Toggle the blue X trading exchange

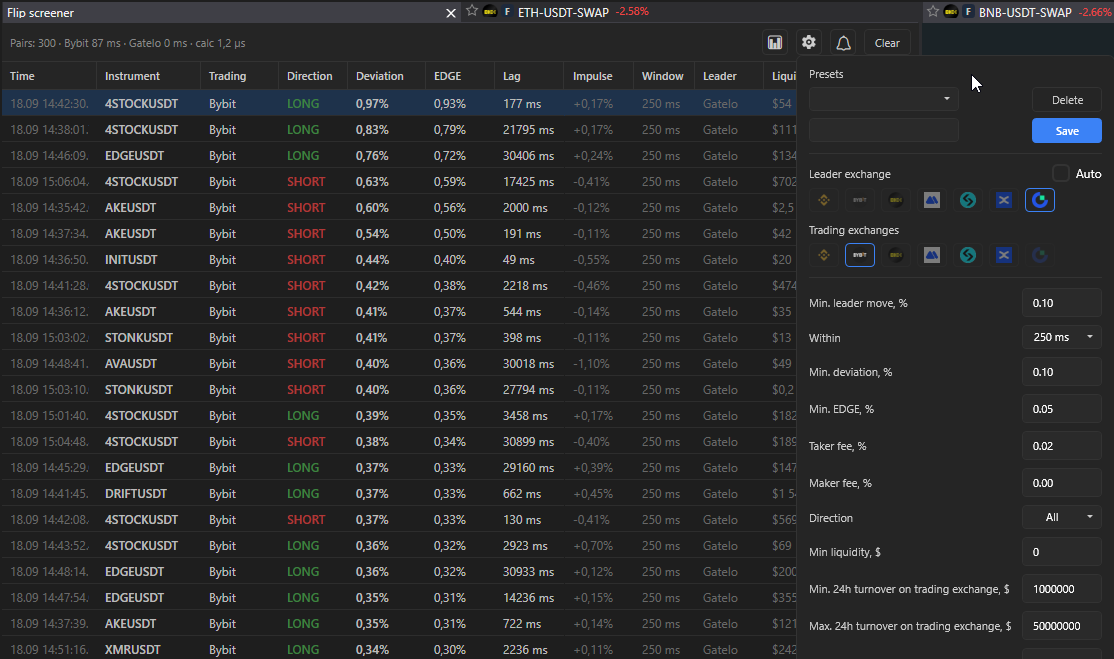click(1003, 255)
